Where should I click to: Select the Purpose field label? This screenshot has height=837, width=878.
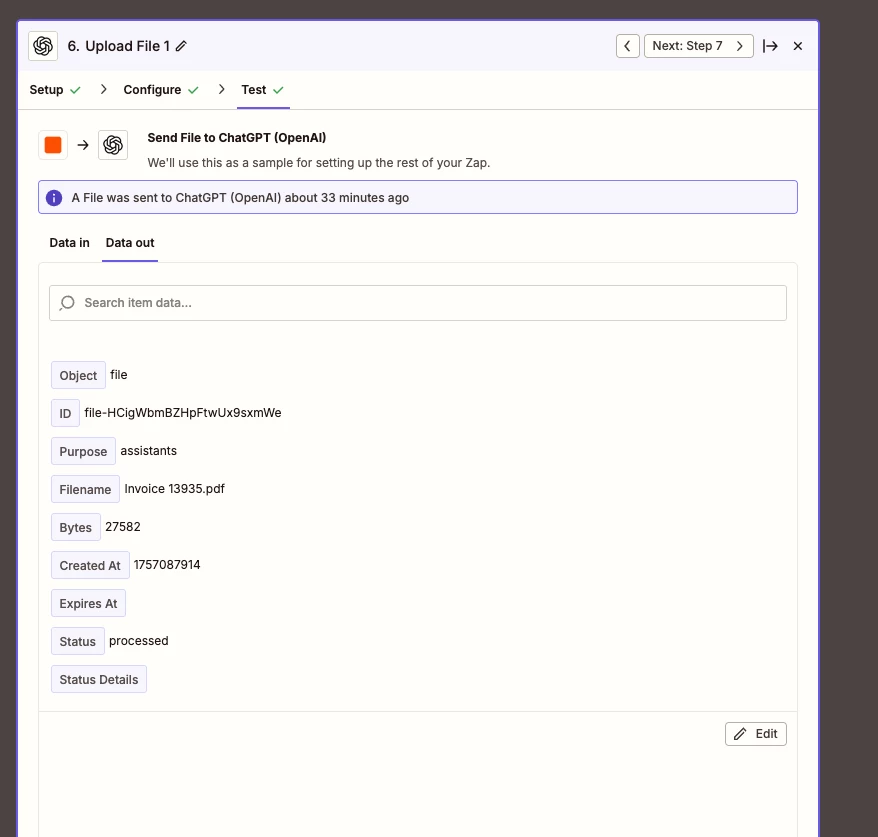pyautogui.click(x=83, y=451)
